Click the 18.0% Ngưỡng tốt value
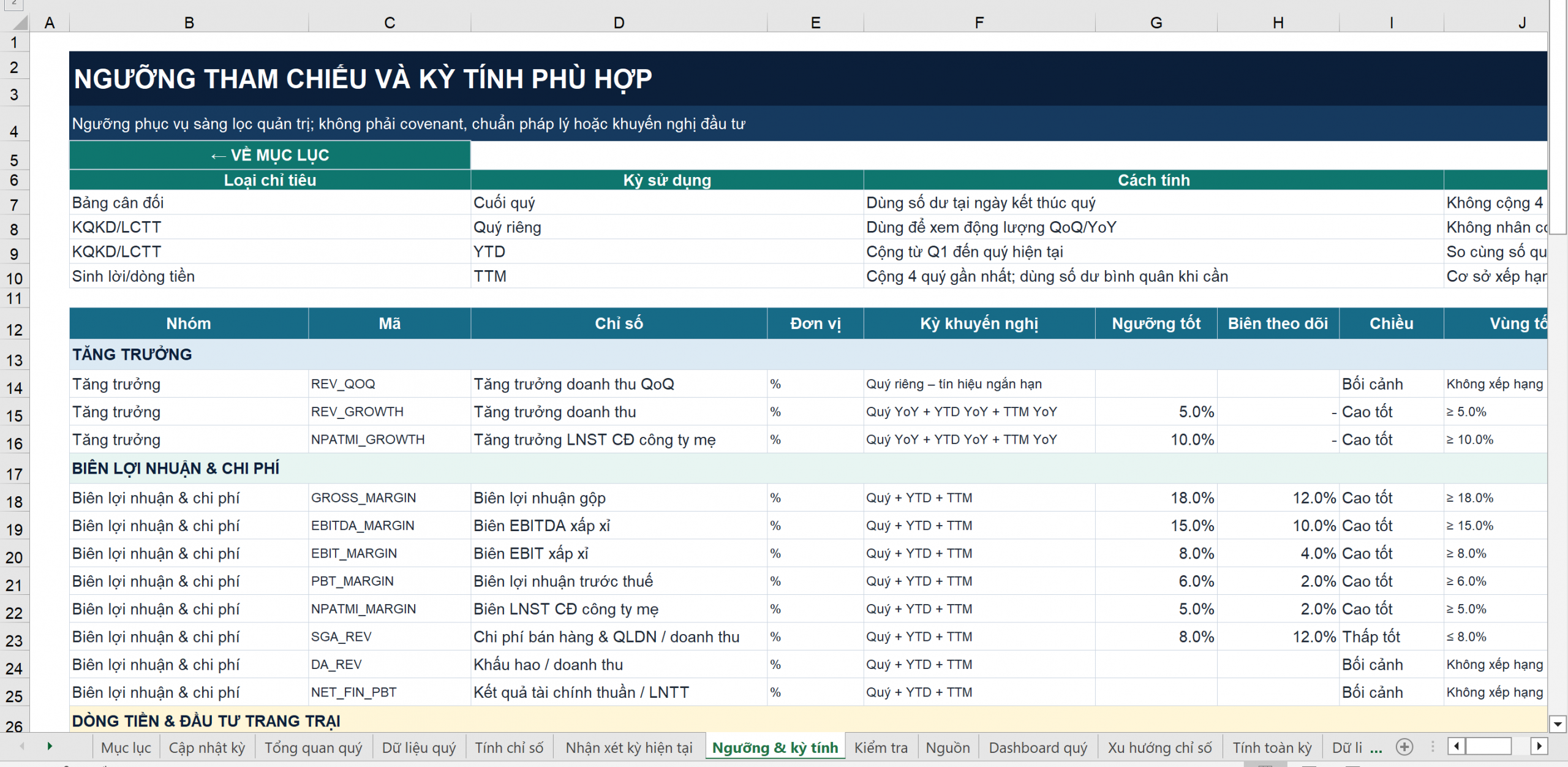Viewport: 1568px width, 767px height. (x=1156, y=497)
